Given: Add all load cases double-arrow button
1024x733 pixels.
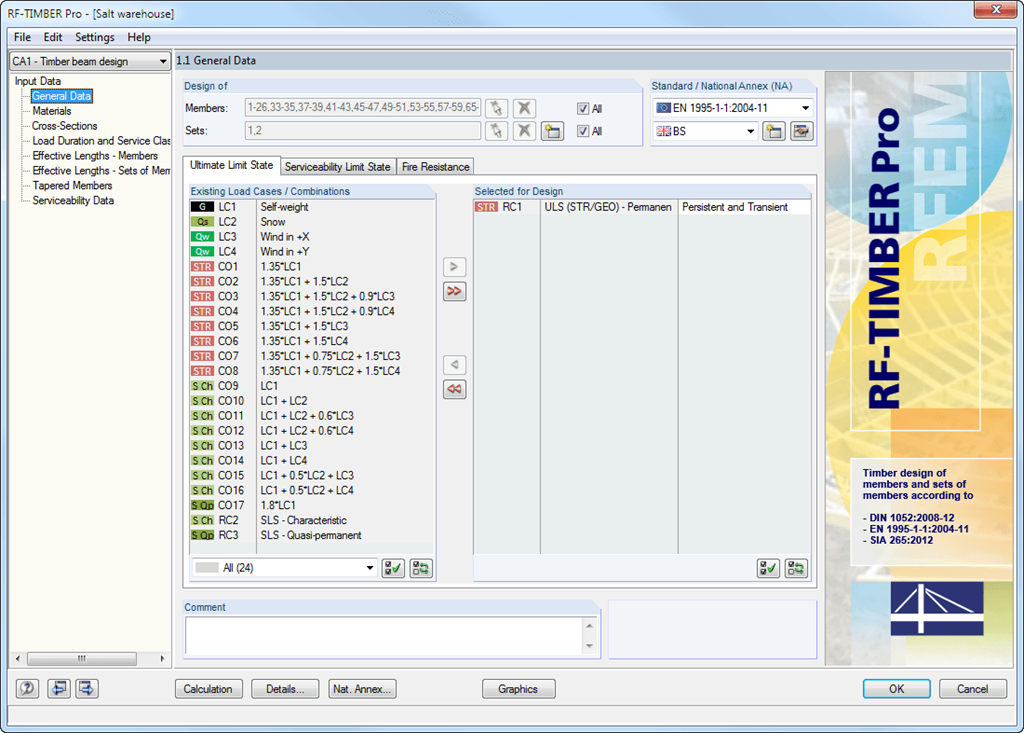Looking at the screenshot, I should click(455, 291).
